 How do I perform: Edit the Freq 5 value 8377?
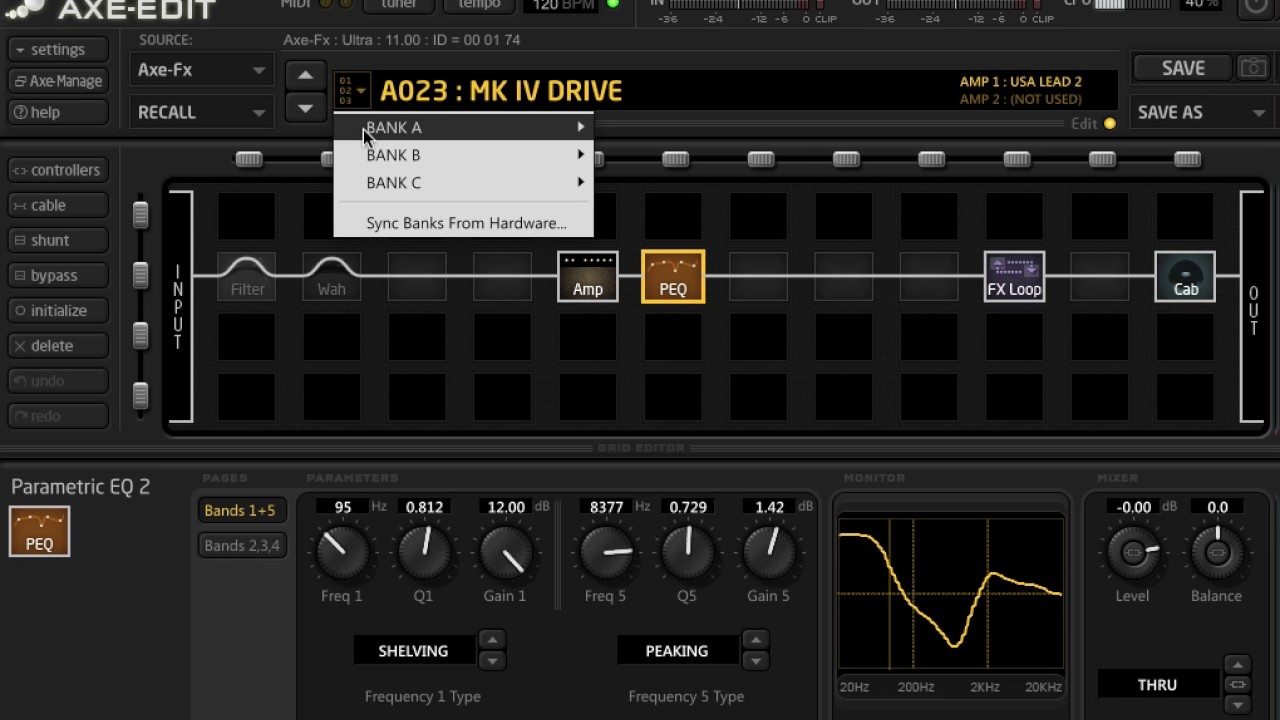click(x=606, y=507)
